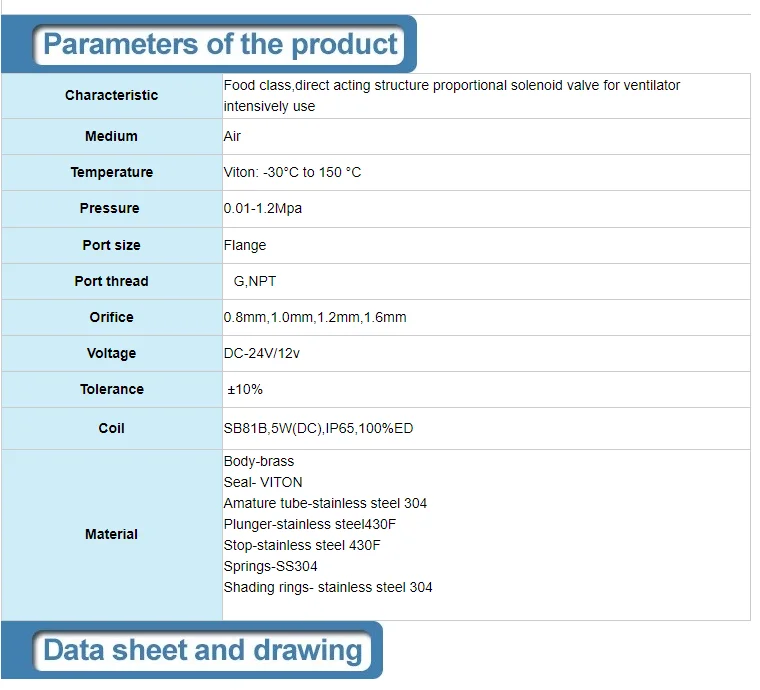The image size is (760, 690).
Task: Click the "0.01-1.2Mpa" pressure value
Action: (x=262, y=208)
